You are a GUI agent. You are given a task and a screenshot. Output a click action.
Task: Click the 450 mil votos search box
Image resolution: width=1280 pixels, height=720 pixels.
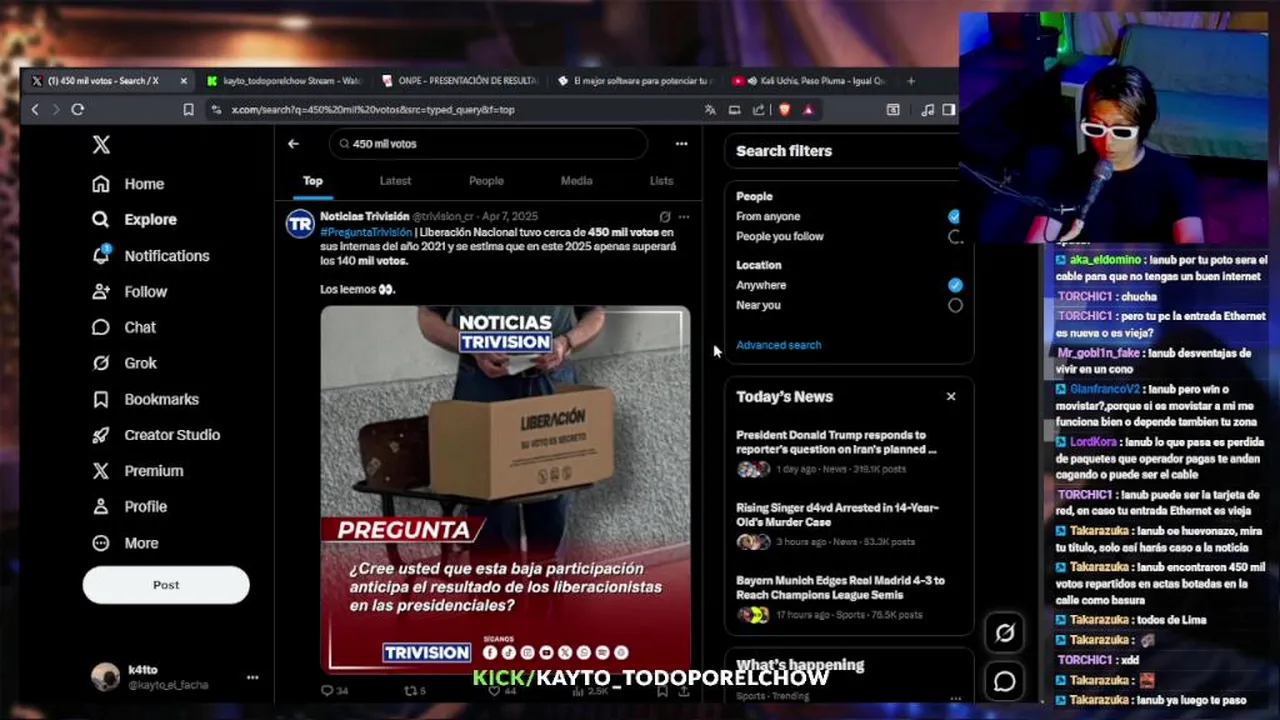(488, 144)
